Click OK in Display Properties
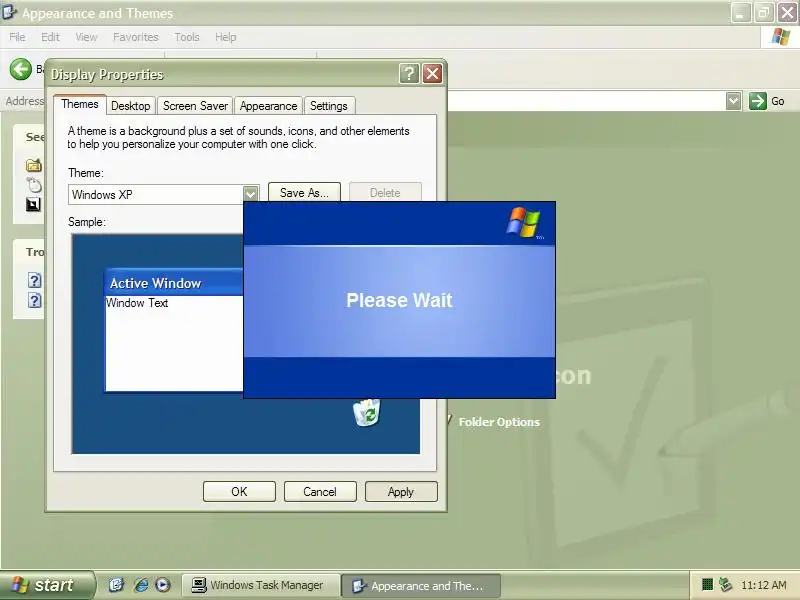Screen dimensions: 800x600 [x=239, y=492]
